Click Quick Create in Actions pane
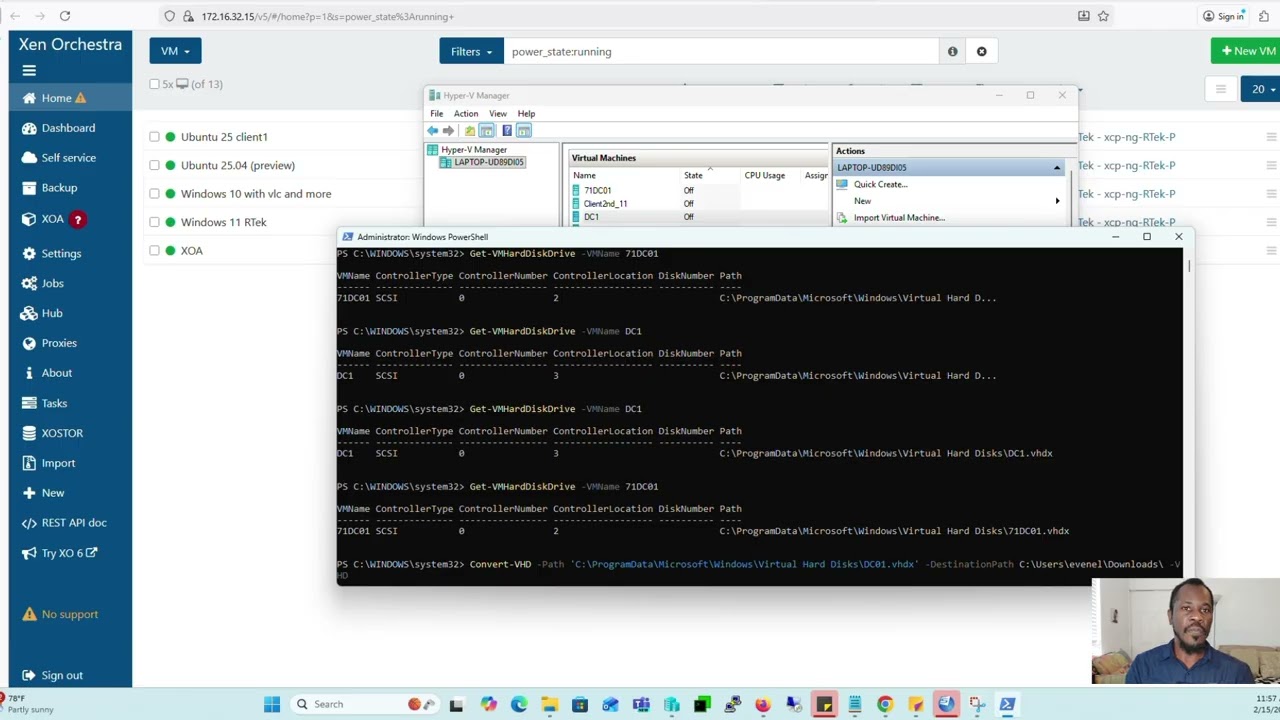 coord(881,184)
